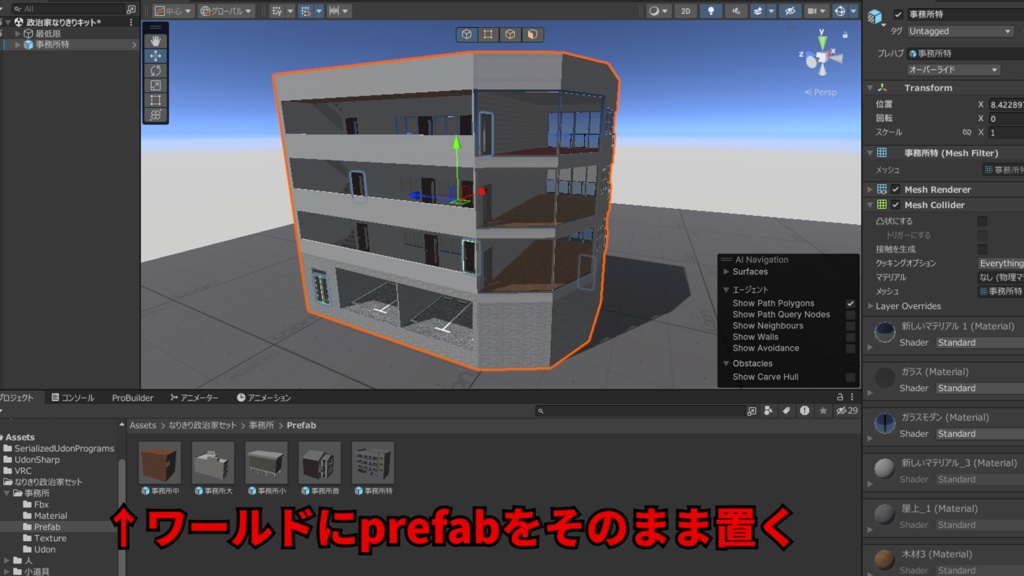This screenshot has width=1024, height=576.
Task: Switch to the コンソール tab
Action: point(72,397)
